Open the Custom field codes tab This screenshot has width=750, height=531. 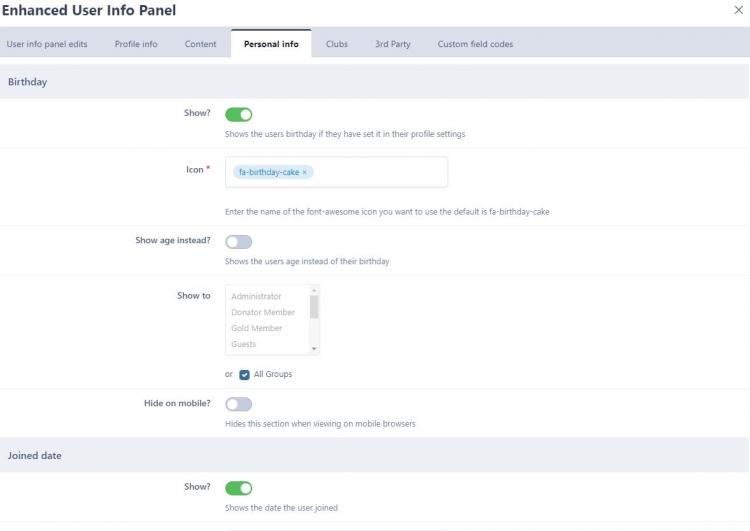(x=476, y=44)
